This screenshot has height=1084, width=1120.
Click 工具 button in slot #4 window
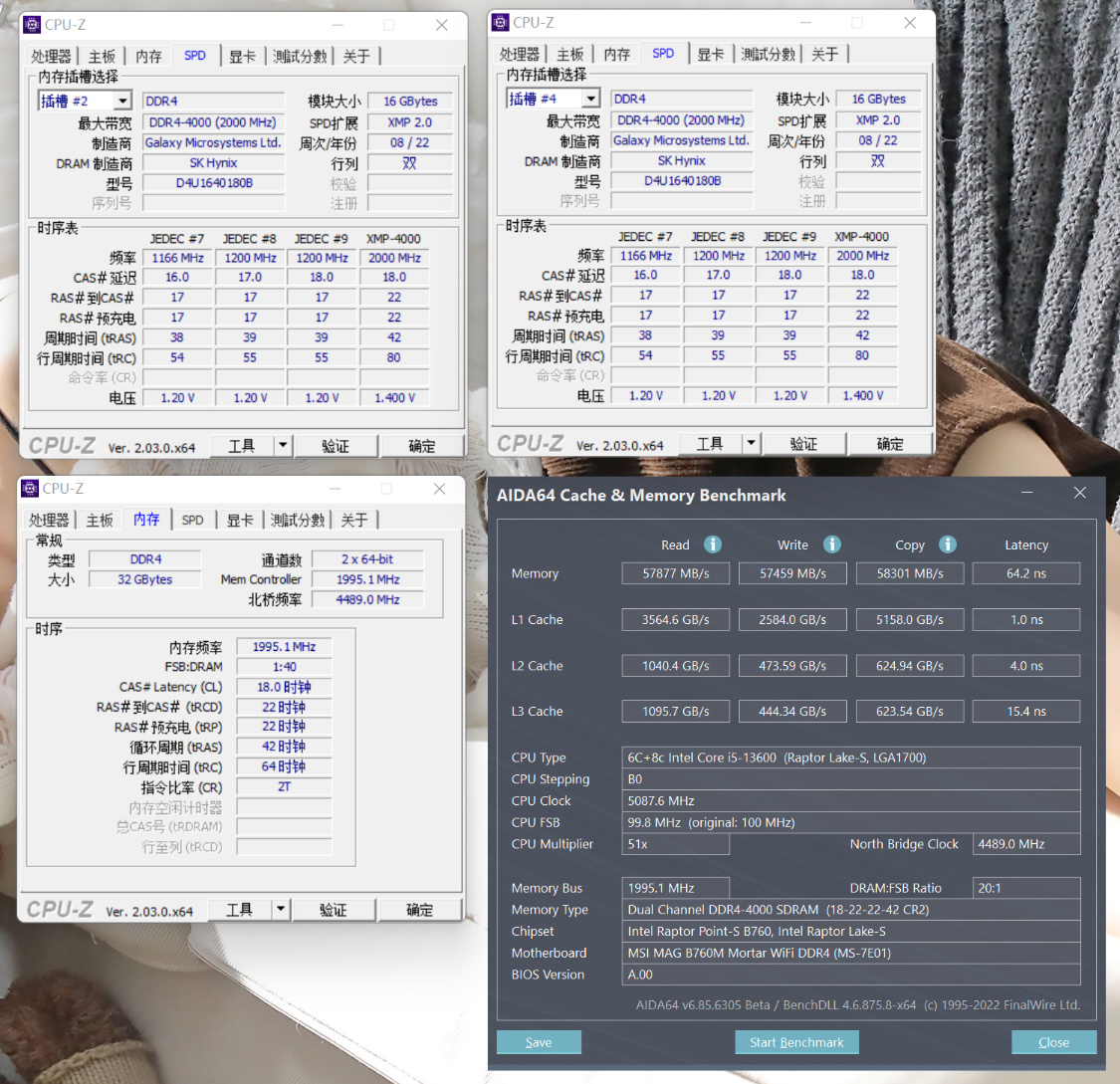coord(710,444)
